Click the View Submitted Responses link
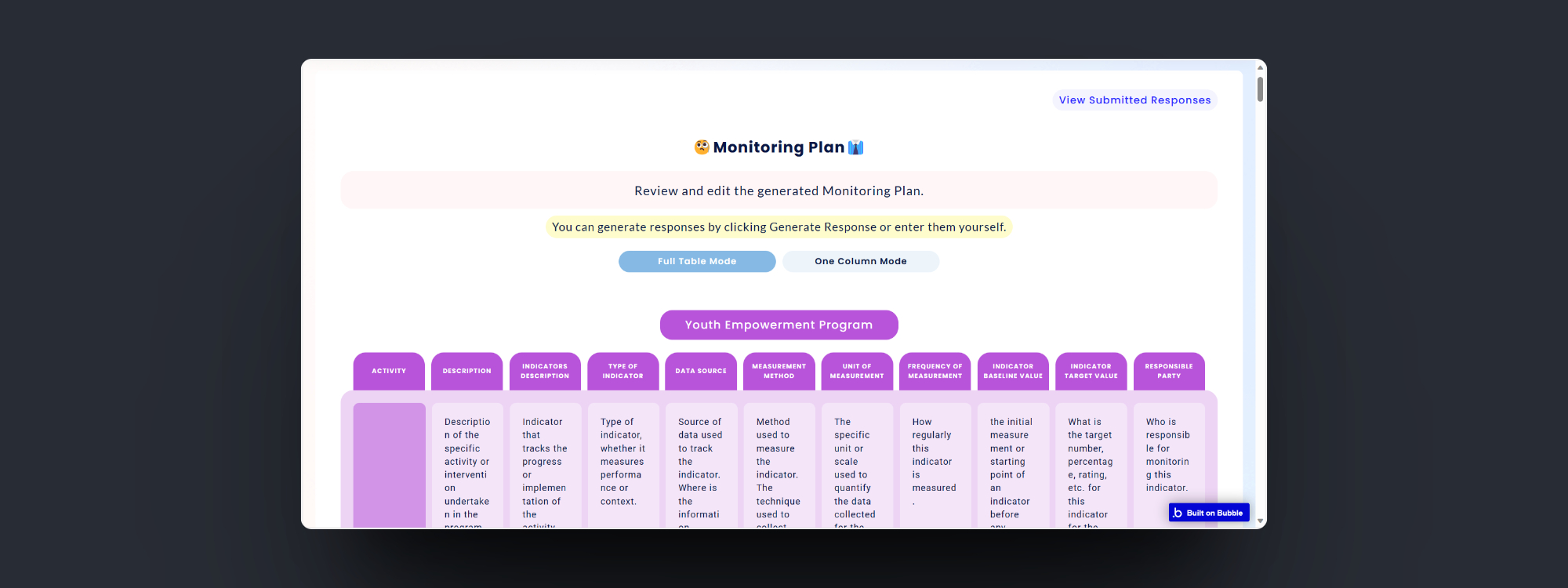 1134,100
